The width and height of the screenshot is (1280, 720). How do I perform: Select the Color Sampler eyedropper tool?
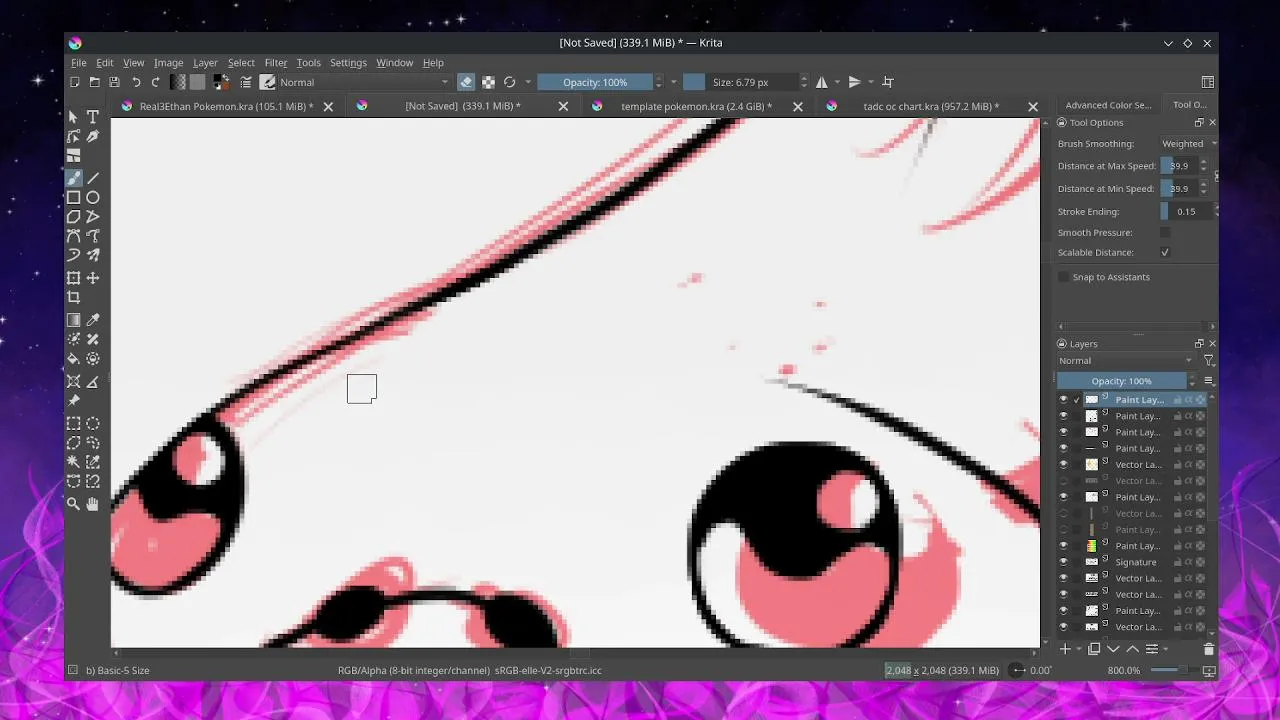click(x=93, y=320)
